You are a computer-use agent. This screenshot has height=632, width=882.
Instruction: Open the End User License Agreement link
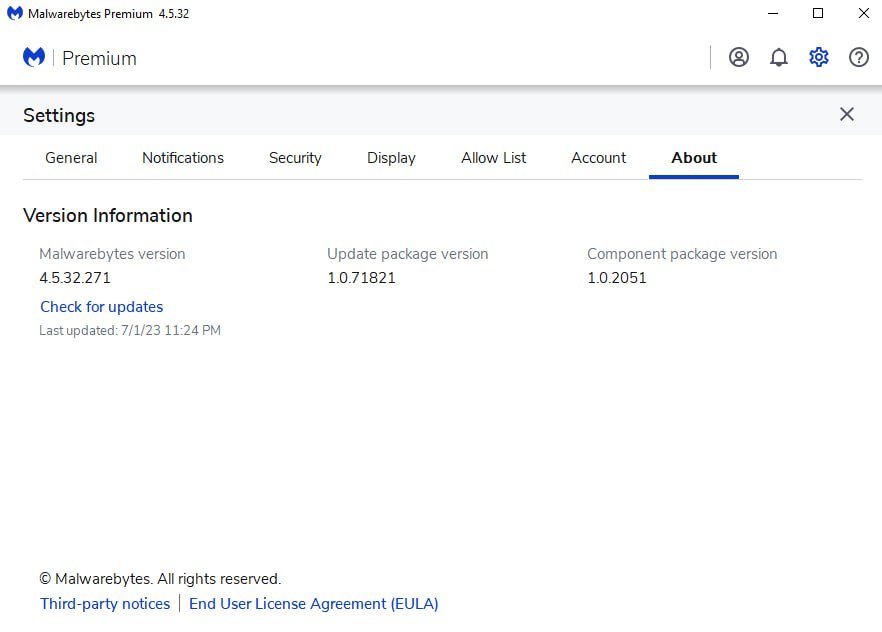[313, 604]
